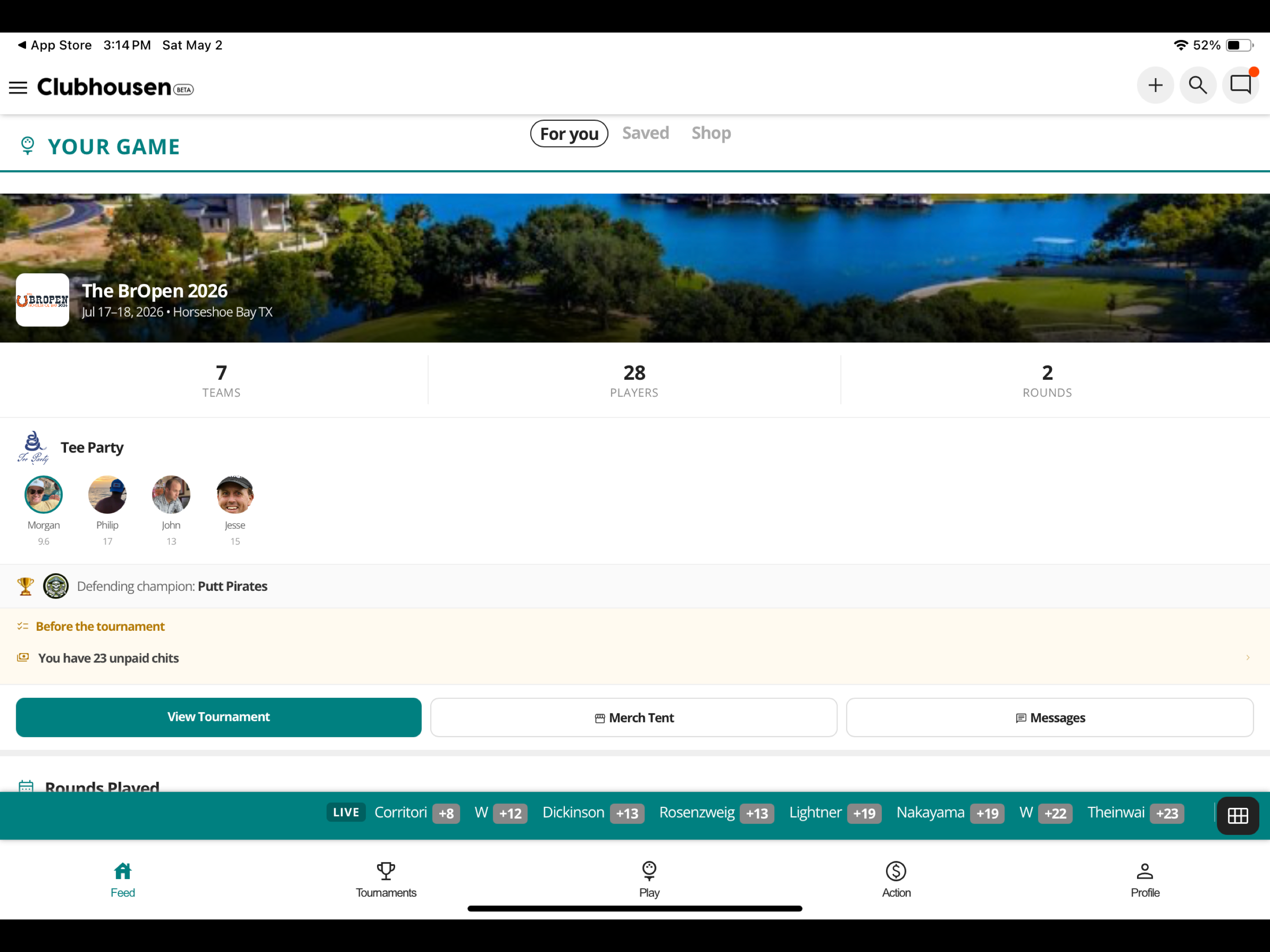Tap Dickinson +13 in live ticker

593,813
